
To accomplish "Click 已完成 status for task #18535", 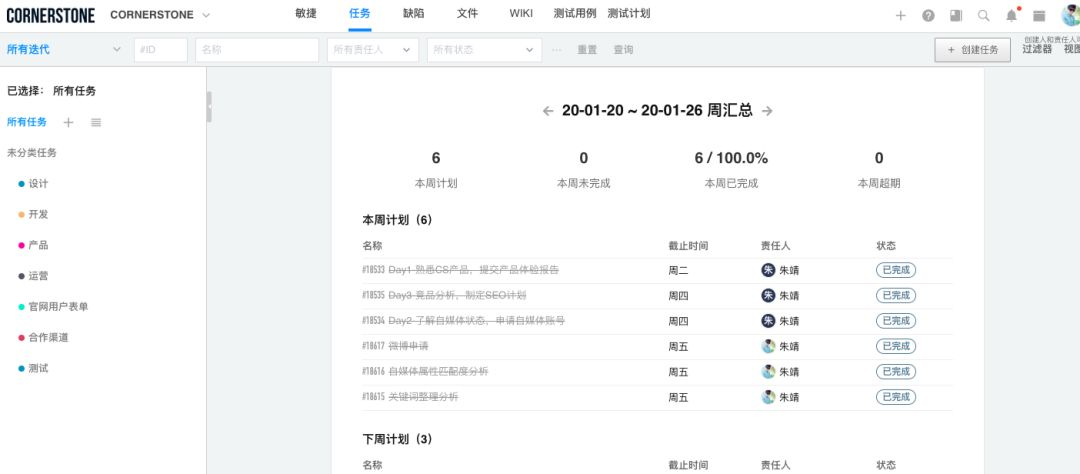I will tap(896, 296).
